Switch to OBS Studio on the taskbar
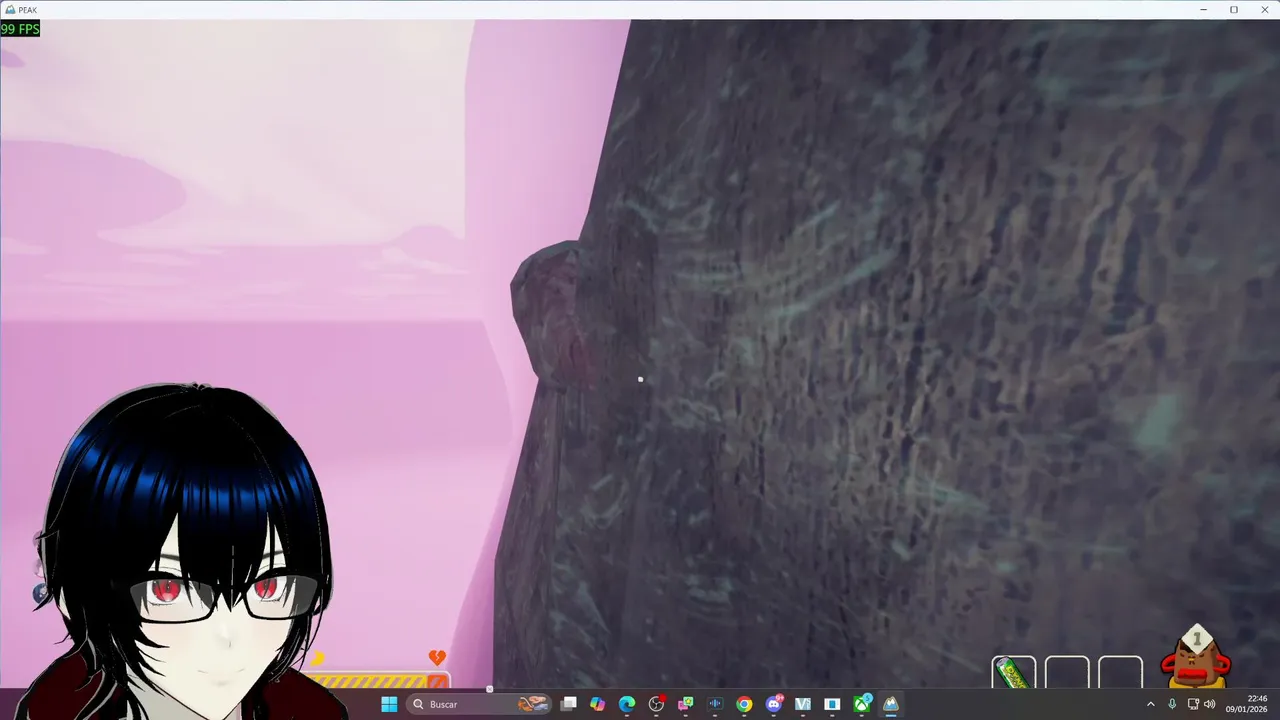 click(x=656, y=704)
